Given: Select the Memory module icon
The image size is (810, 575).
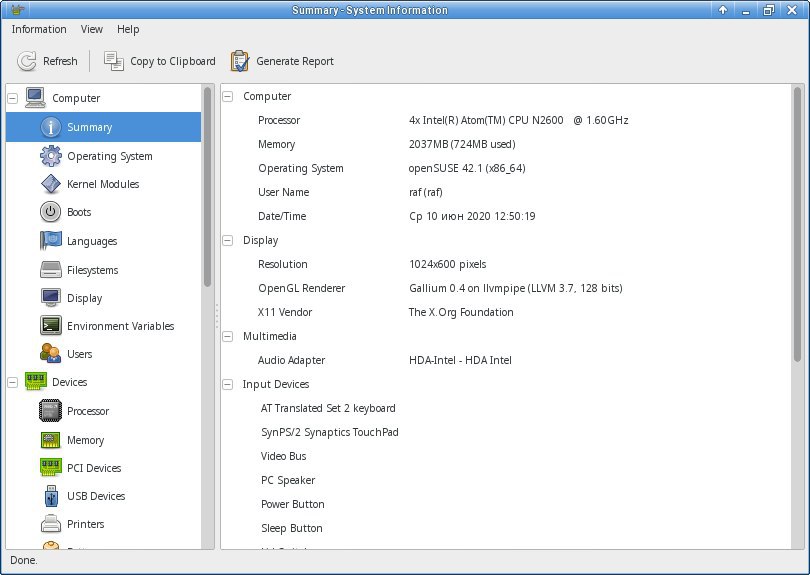Looking at the screenshot, I should [x=51, y=440].
